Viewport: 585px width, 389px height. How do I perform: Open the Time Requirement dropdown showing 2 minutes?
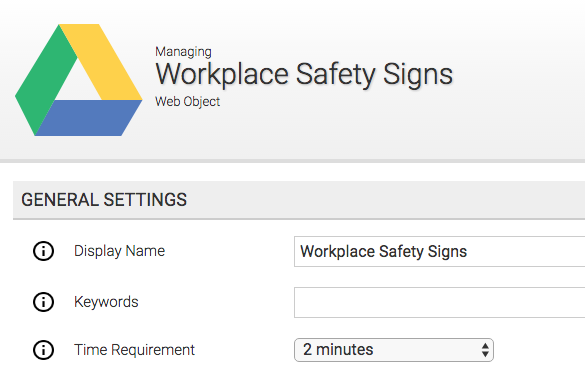(394, 350)
